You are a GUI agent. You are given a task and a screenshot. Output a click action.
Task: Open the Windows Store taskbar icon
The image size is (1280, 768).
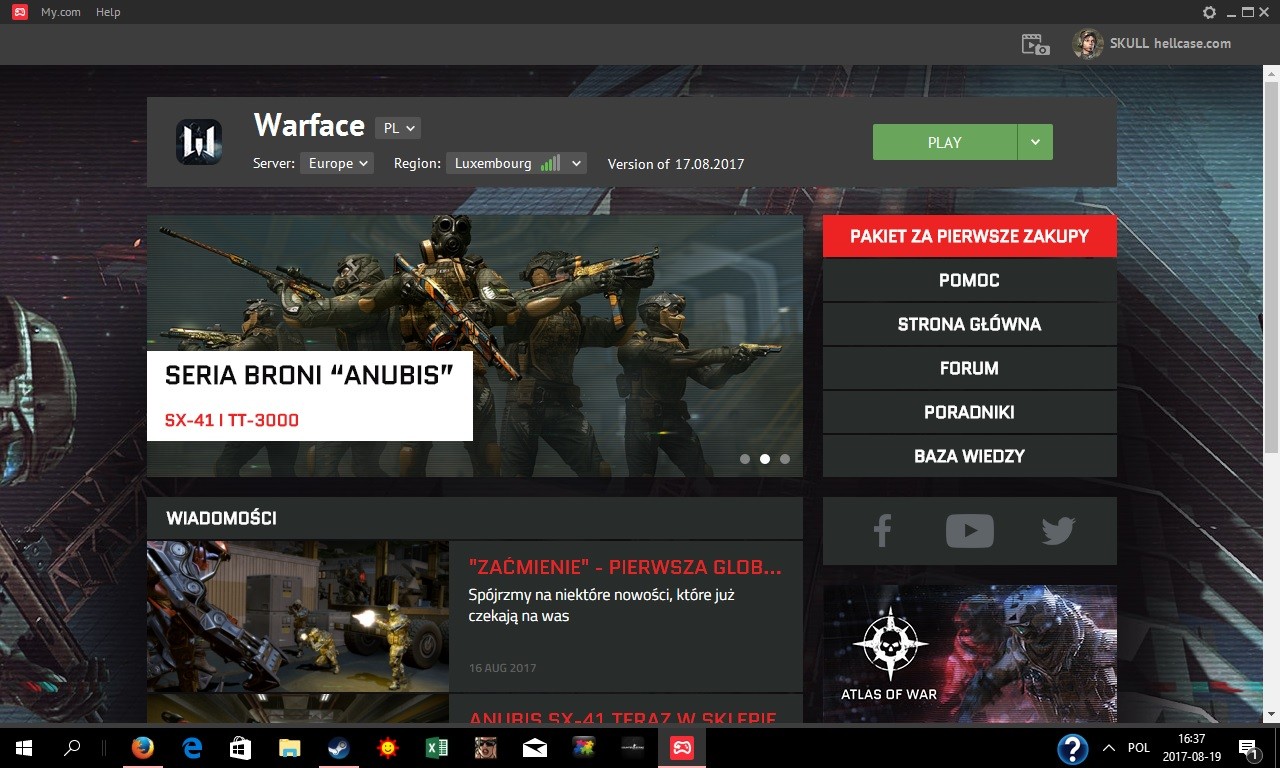[x=241, y=747]
